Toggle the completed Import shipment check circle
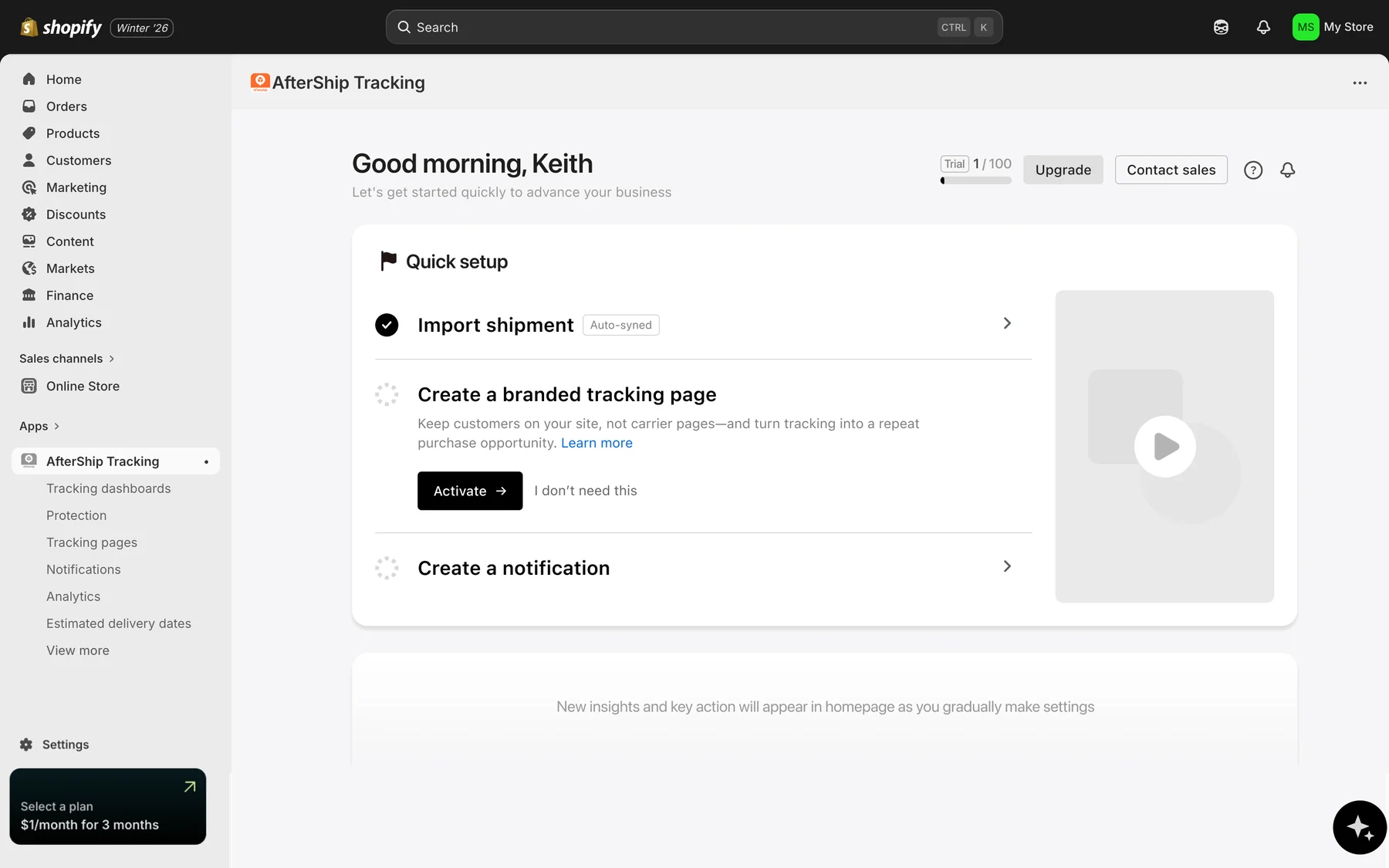Viewport: 1389px width, 868px height. pyautogui.click(x=387, y=325)
